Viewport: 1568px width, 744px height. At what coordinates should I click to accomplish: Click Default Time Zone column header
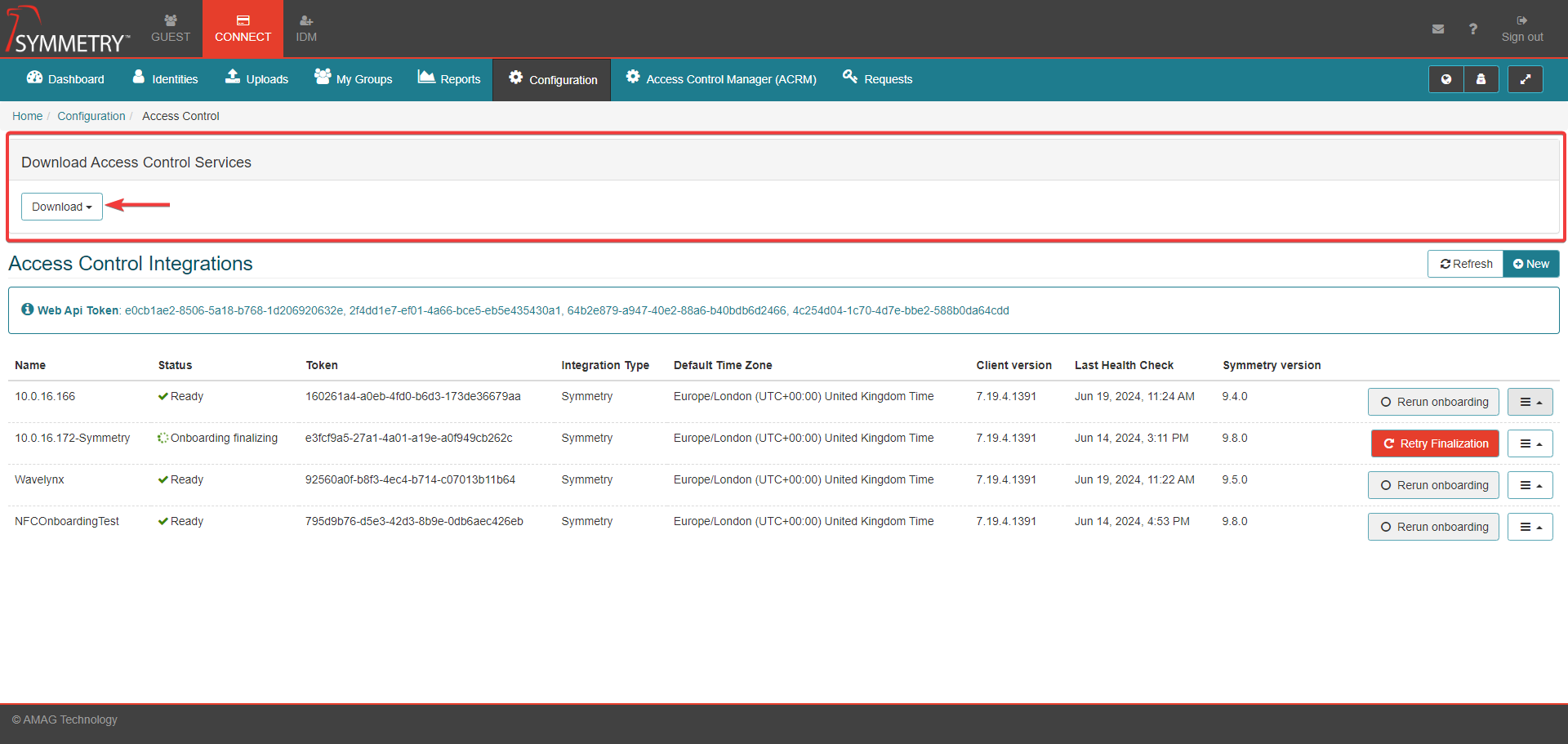(723, 365)
